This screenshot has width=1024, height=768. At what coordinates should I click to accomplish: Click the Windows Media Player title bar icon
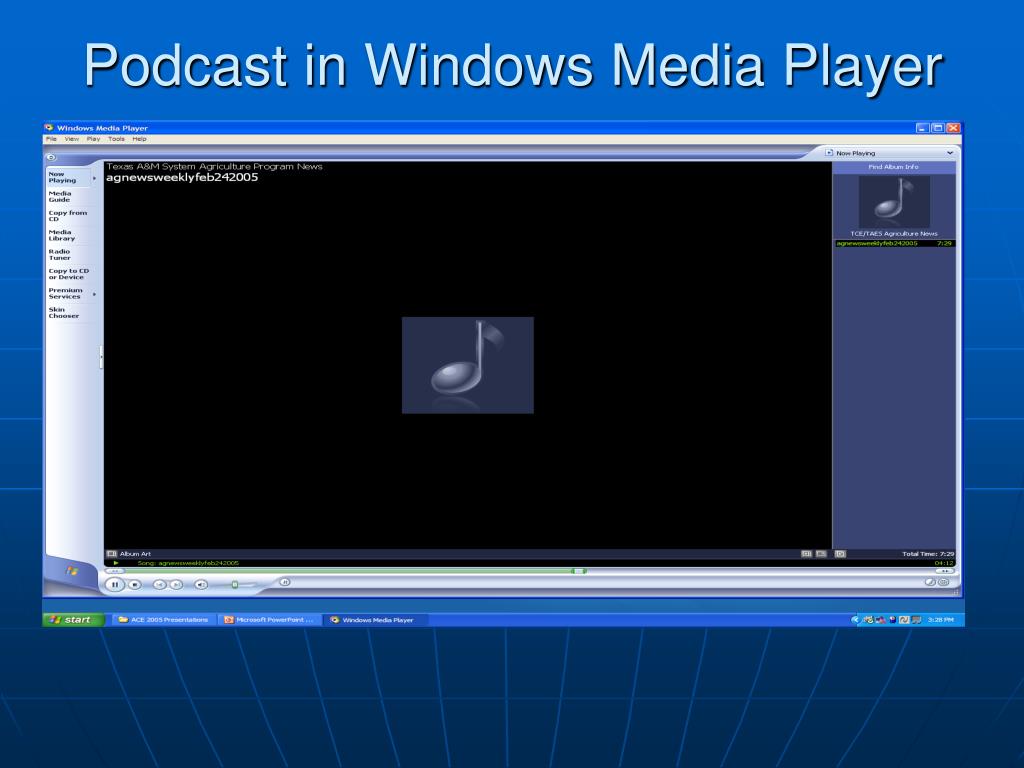coord(49,128)
